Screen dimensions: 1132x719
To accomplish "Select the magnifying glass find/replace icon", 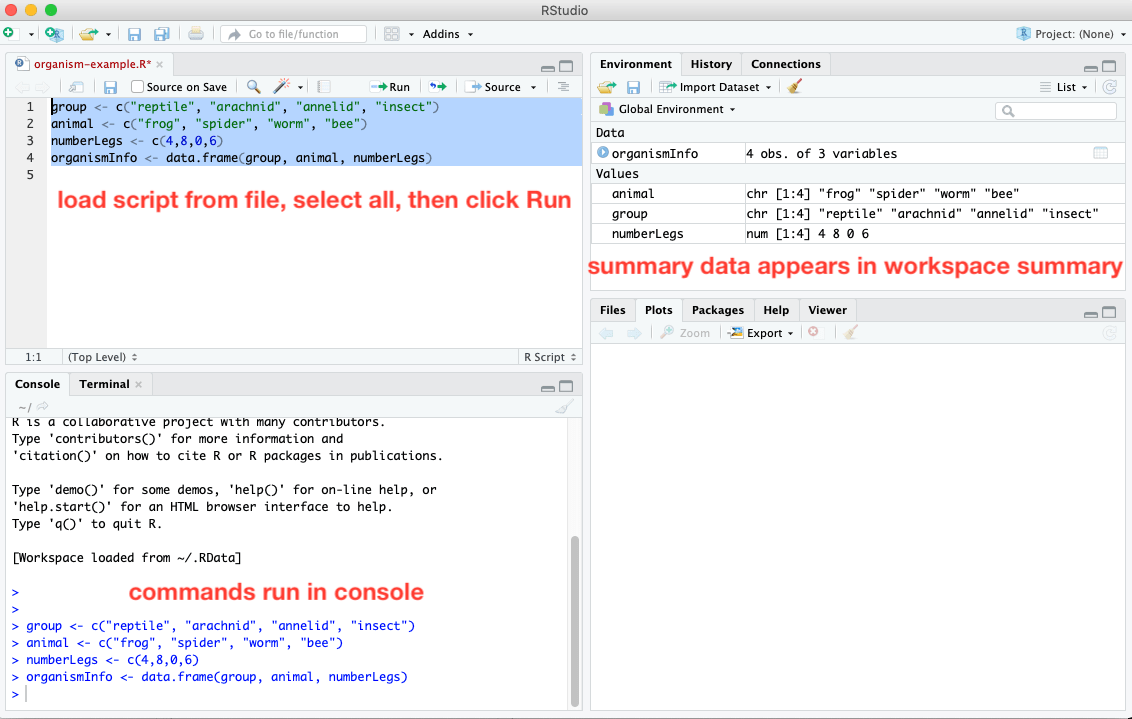I will coord(253,86).
